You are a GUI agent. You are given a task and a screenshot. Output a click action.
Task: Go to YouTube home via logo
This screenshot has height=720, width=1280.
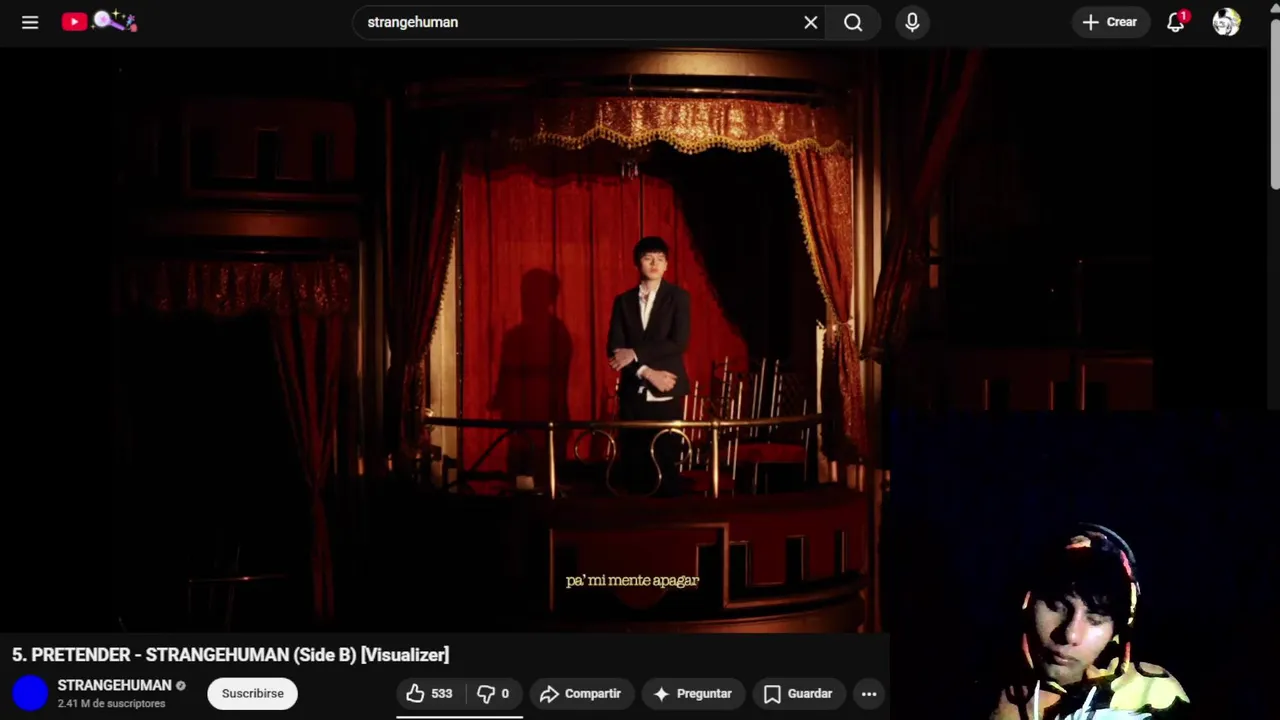(99, 21)
